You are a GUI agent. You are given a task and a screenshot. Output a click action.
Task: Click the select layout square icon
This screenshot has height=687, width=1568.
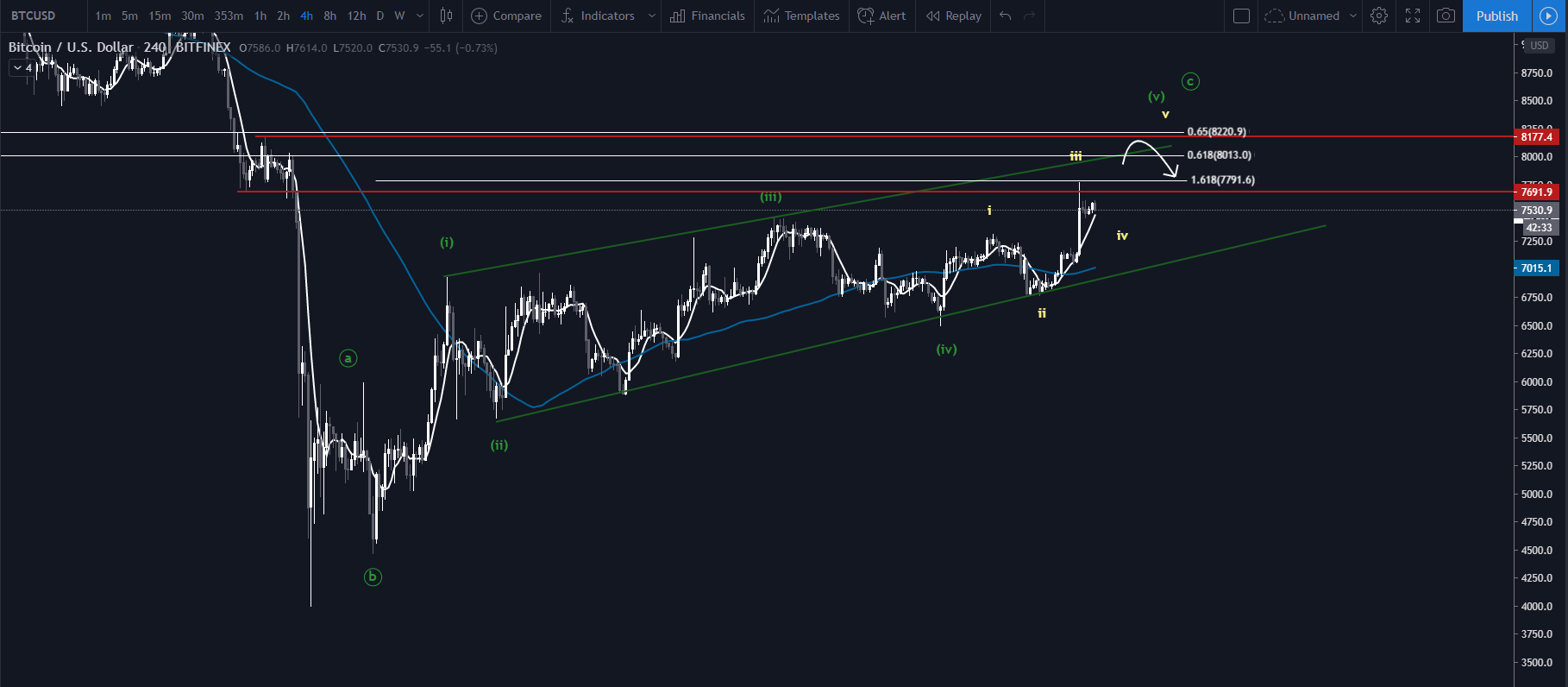1241,16
